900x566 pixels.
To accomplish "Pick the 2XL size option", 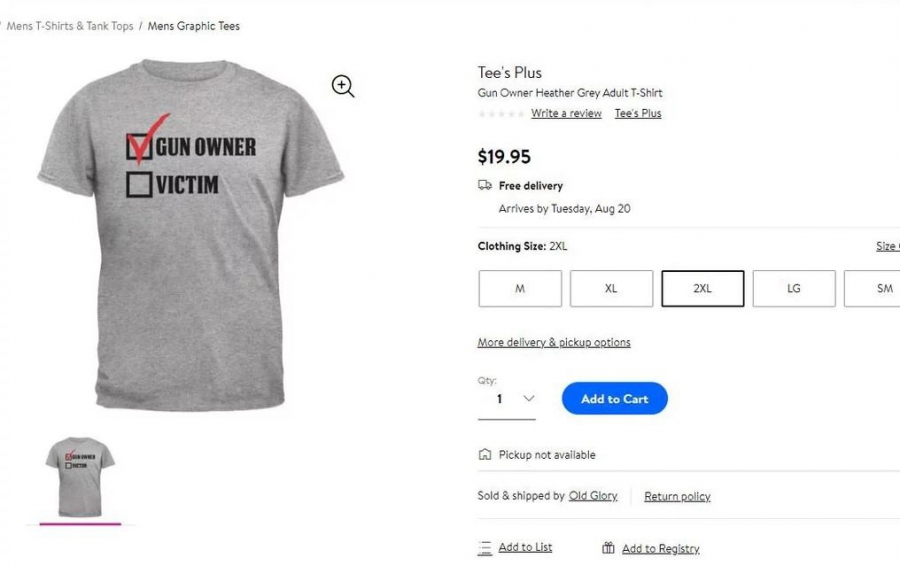I will click(x=702, y=289).
